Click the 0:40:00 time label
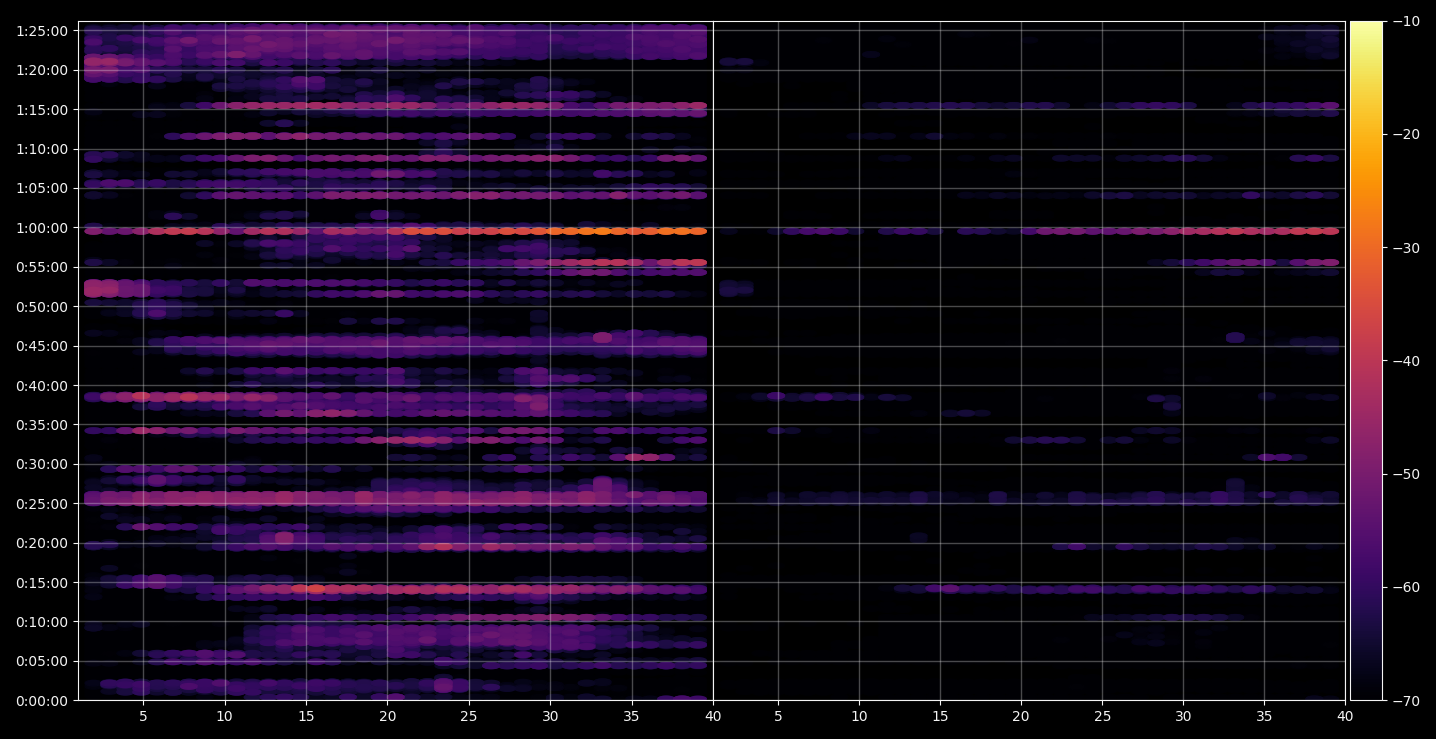Image resolution: width=1436 pixels, height=739 pixels. (42, 385)
